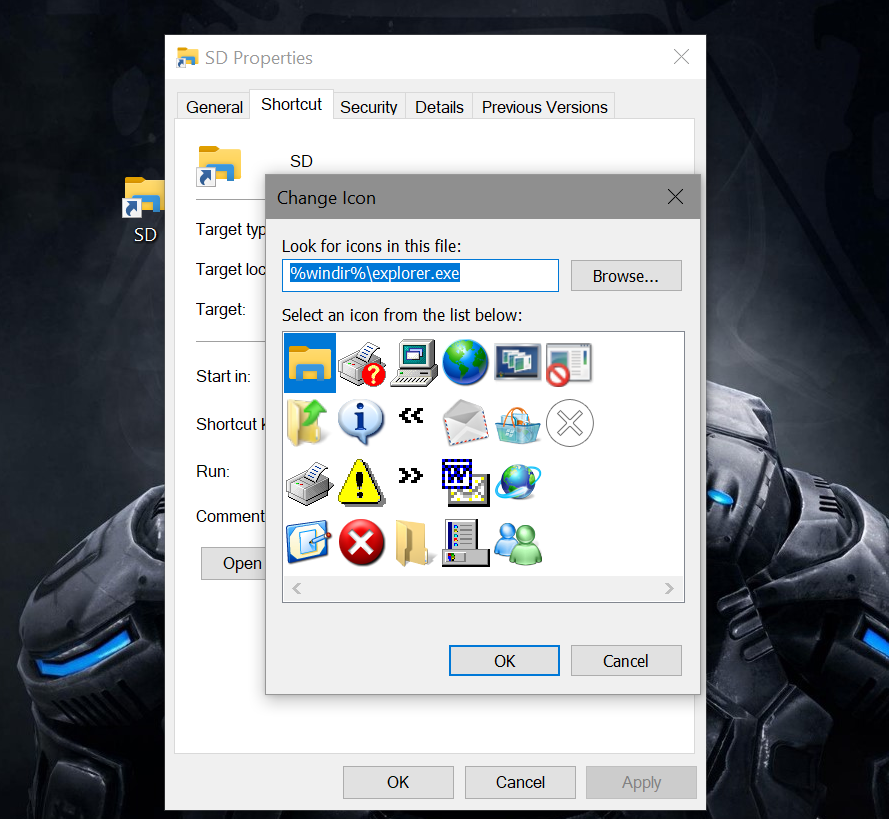Click OK in SD Properties window
This screenshot has width=889, height=819.
(x=398, y=782)
